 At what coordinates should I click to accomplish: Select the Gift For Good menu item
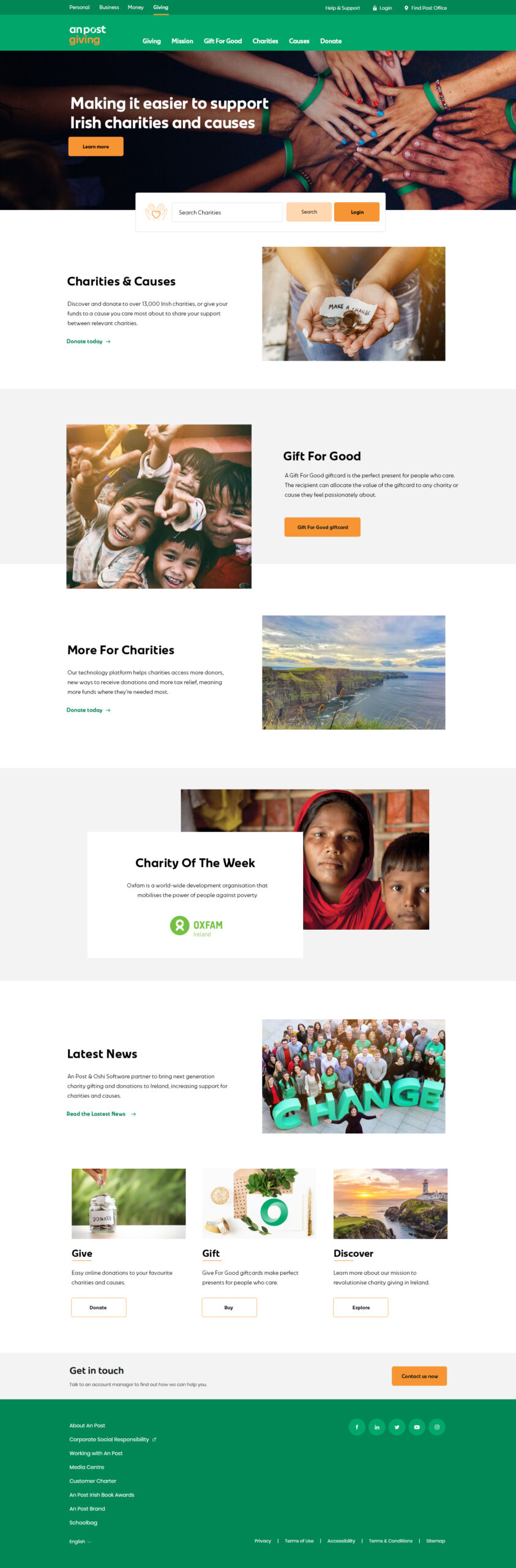223,41
